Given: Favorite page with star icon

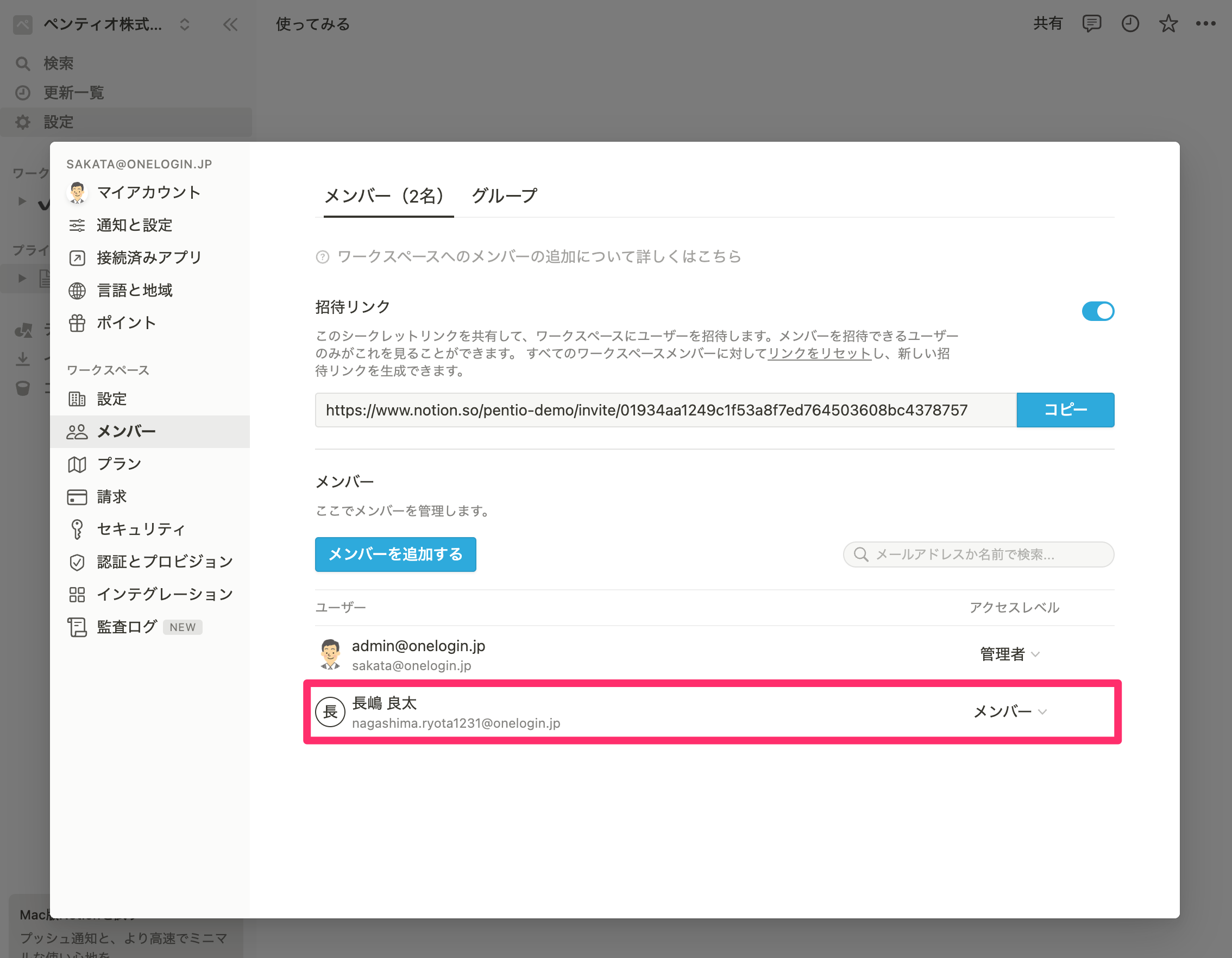Looking at the screenshot, I should click(1168, 24).
